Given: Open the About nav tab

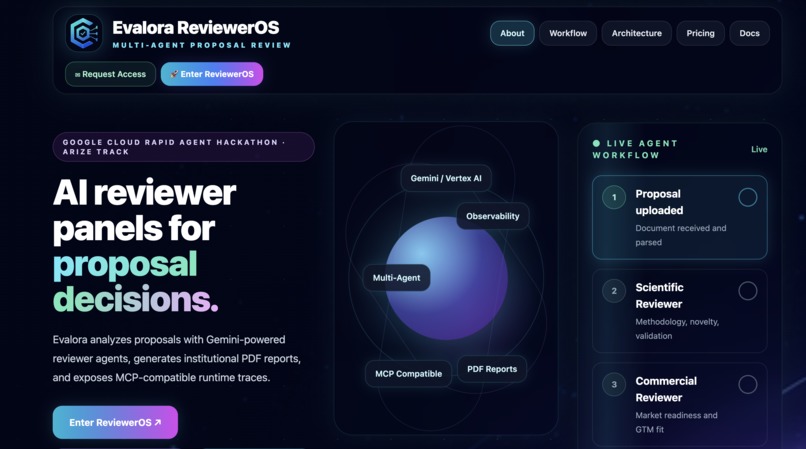Looking at the screenshot, I should [x=512, y=33].
